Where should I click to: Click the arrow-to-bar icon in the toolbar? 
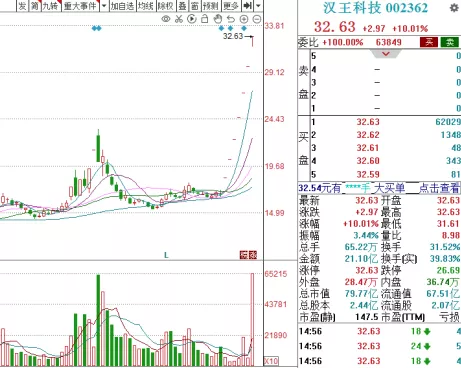coord(247,6)
